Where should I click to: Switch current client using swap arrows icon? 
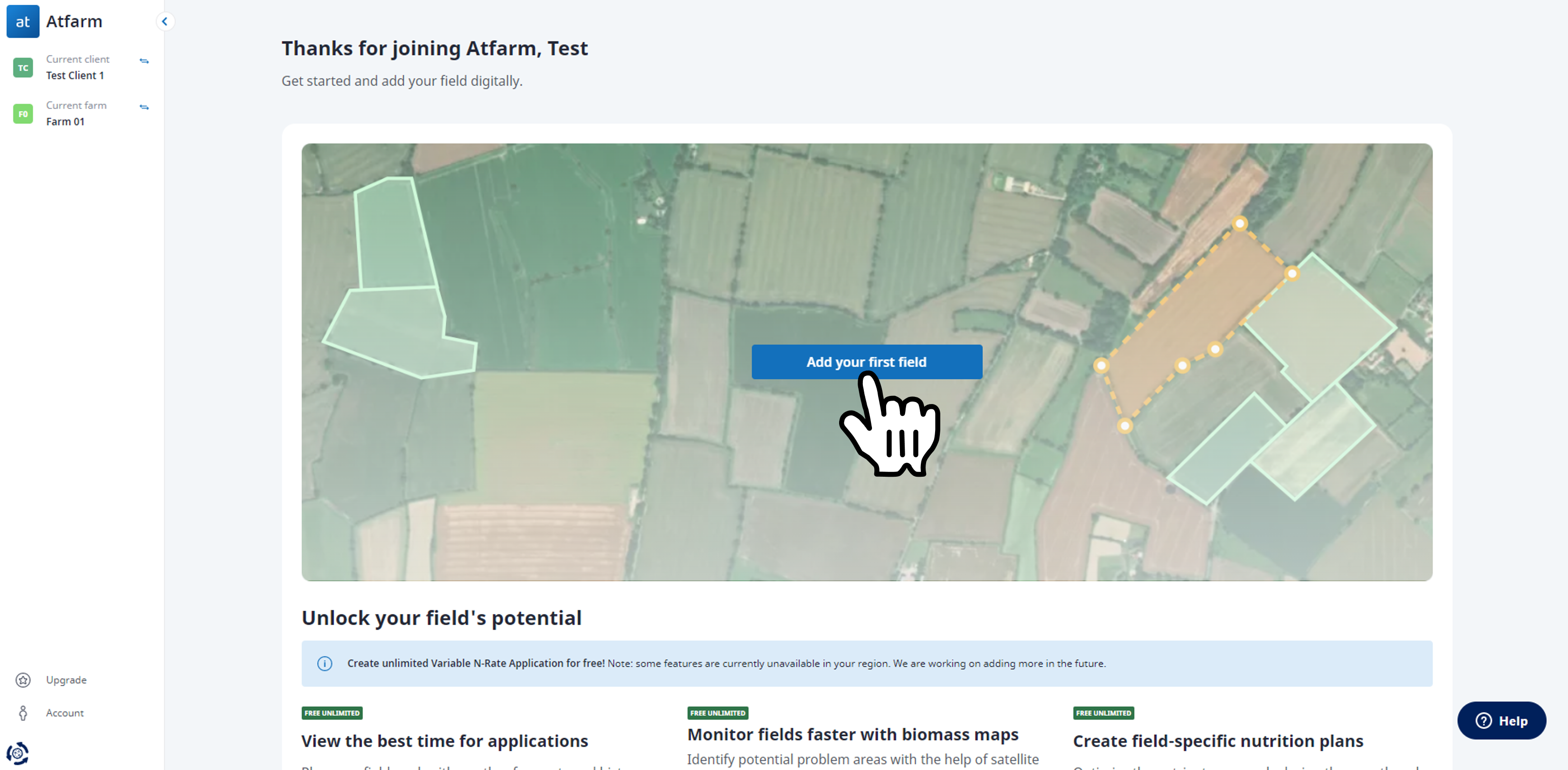144,61
